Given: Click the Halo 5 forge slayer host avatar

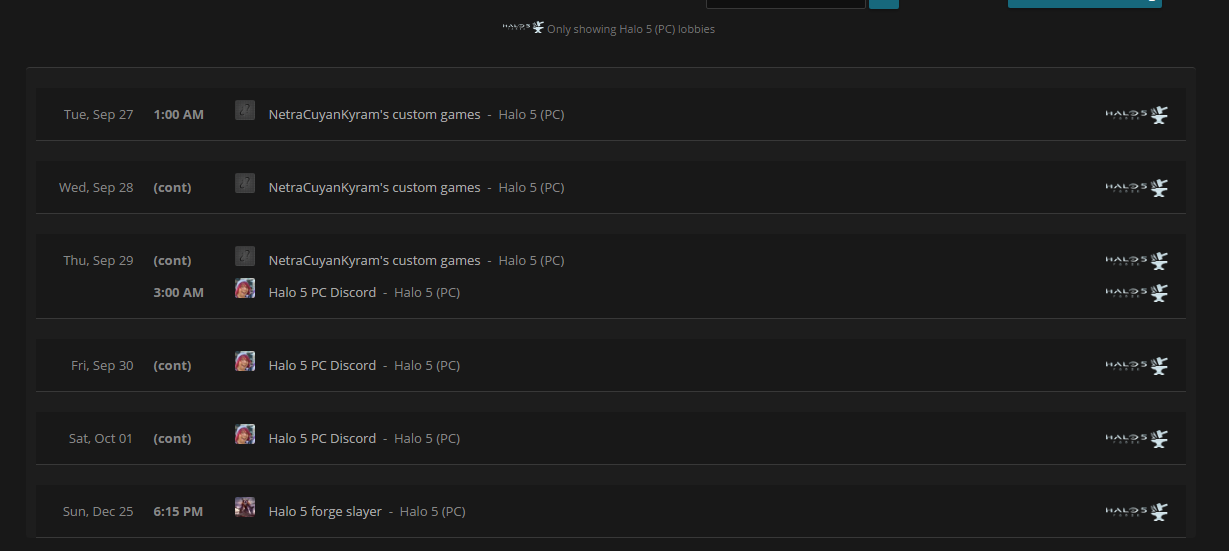Looking at the screenshot, I should [245, 507].
